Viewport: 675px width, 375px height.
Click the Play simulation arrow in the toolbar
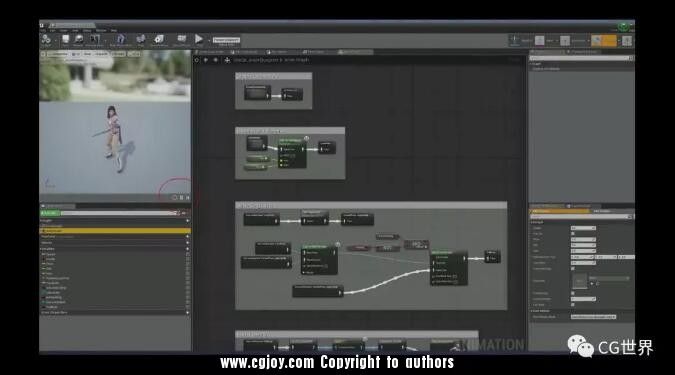click(x=198, y=39)
